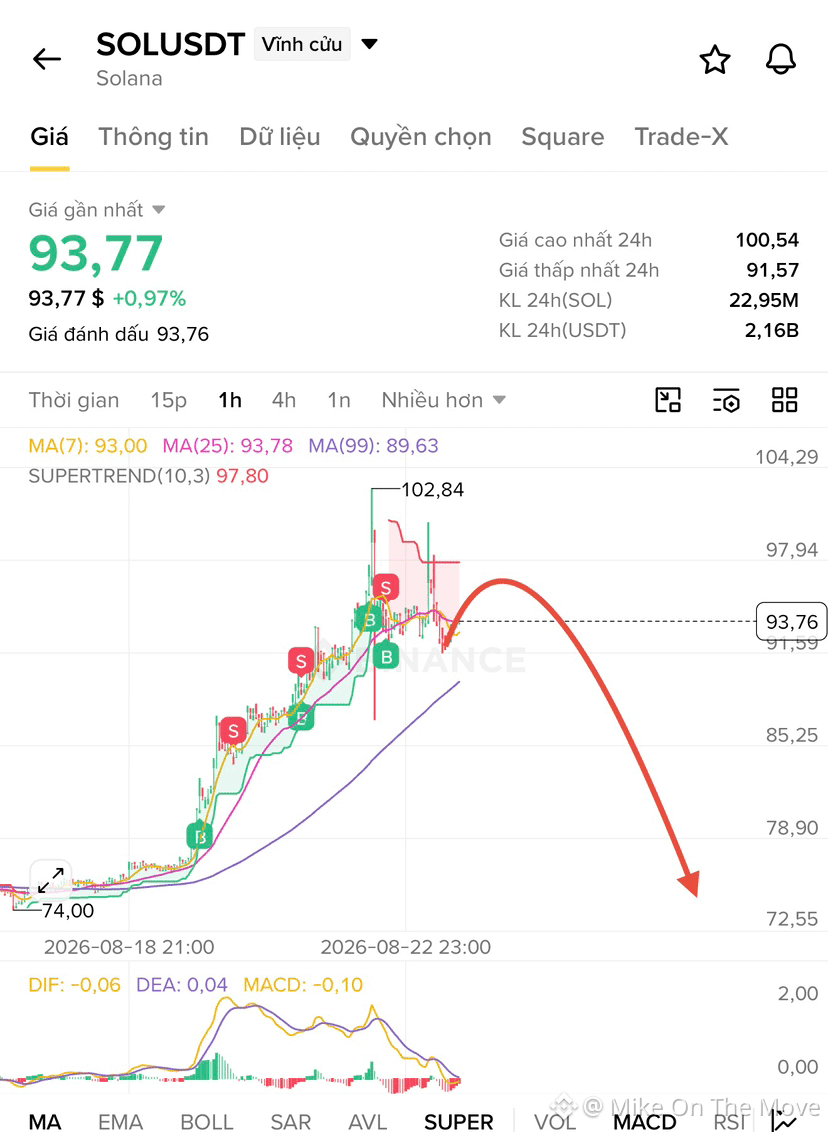Toggle the SUPER indicator
828x1132 pixels.
pyautogui.click(x=458, y=1121)
